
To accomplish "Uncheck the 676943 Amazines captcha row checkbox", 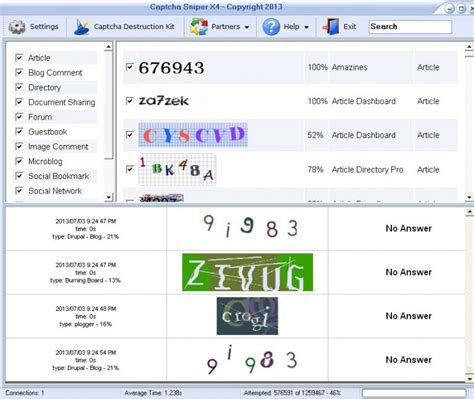I will pos(130,67).
